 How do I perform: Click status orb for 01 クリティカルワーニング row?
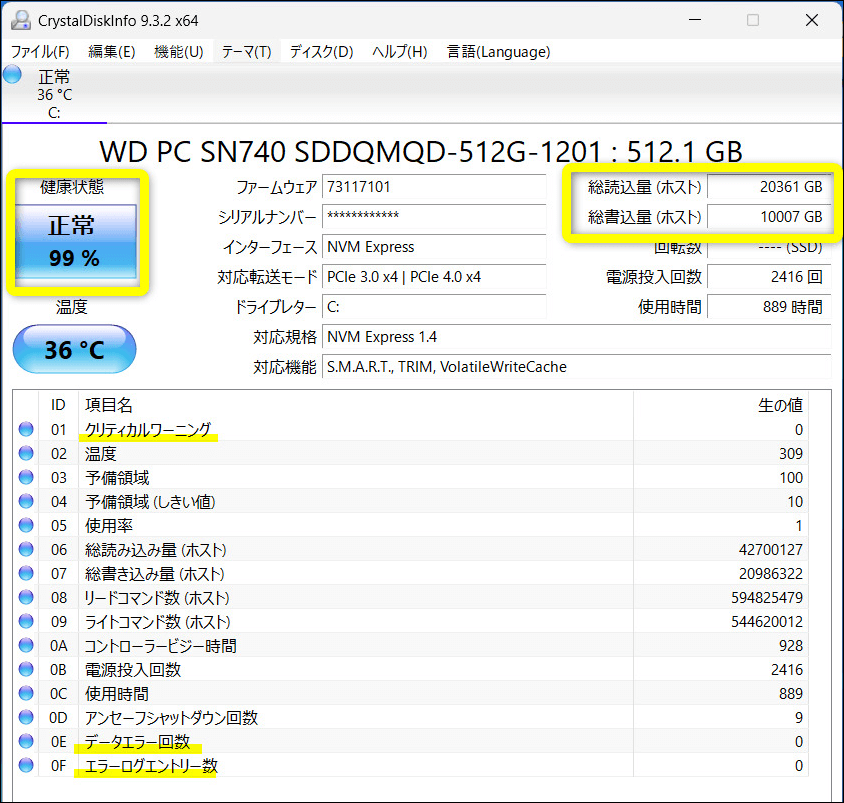[x=26, y=429]
